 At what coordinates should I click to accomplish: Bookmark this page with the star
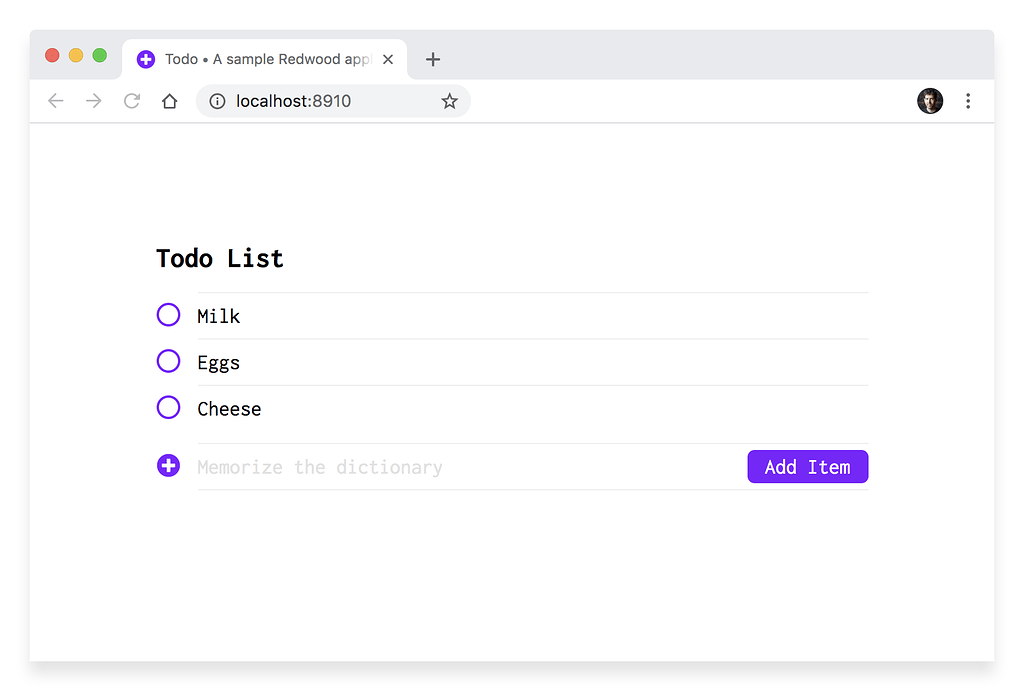[x=450, y=101]
